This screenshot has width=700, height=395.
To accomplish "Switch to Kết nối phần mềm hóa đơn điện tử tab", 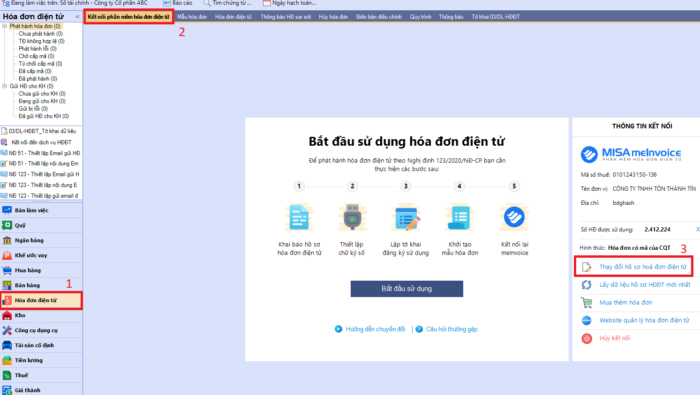I will [x=129, y=17].
